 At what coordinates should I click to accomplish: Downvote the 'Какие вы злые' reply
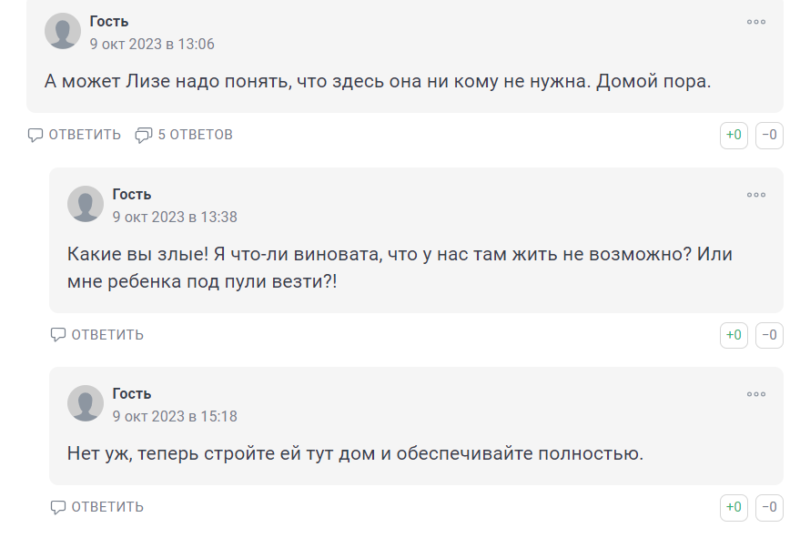click(x=769, y=335)
